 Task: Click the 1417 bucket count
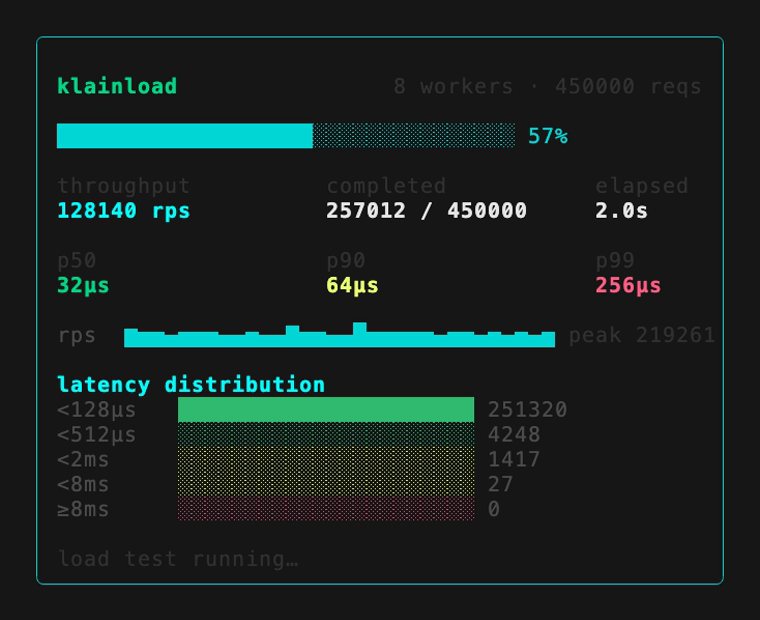514,460
